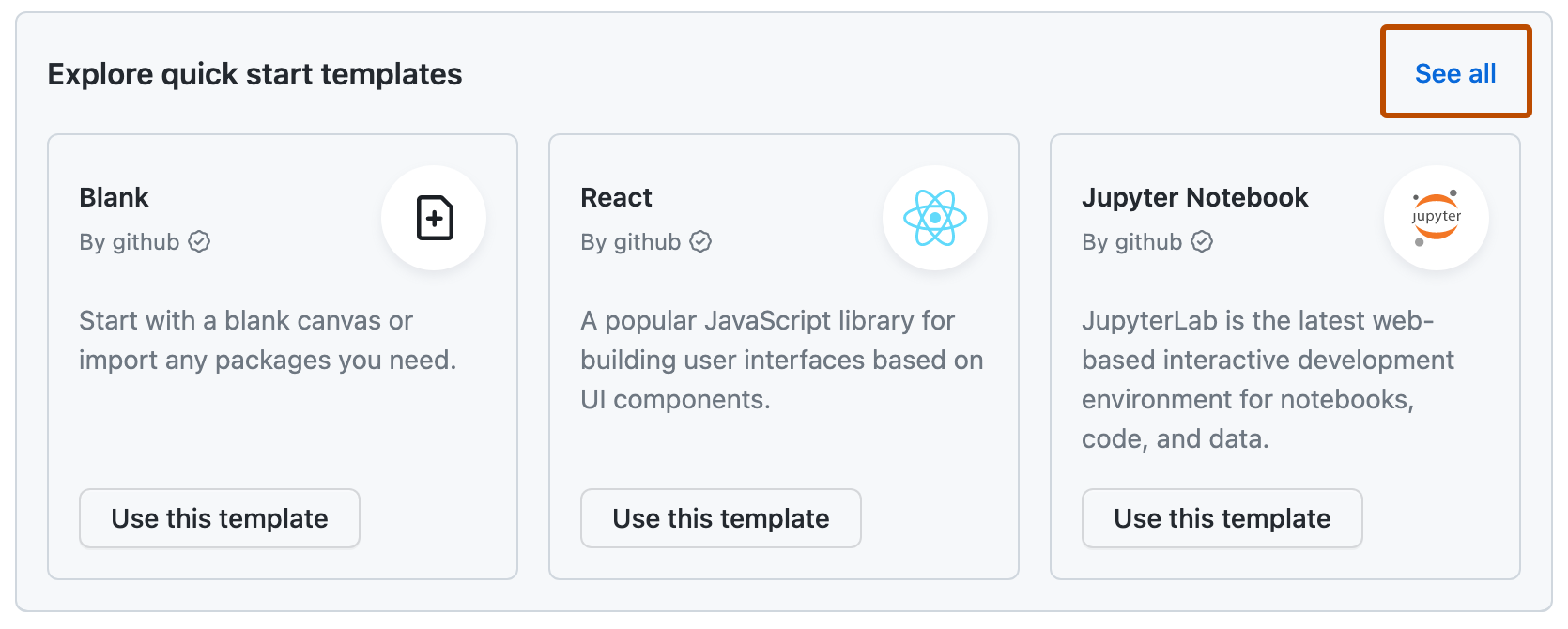Viewport: 1568px width, 629px height.
Task: Click the atom symbol of the React icon
Action: 934,218
